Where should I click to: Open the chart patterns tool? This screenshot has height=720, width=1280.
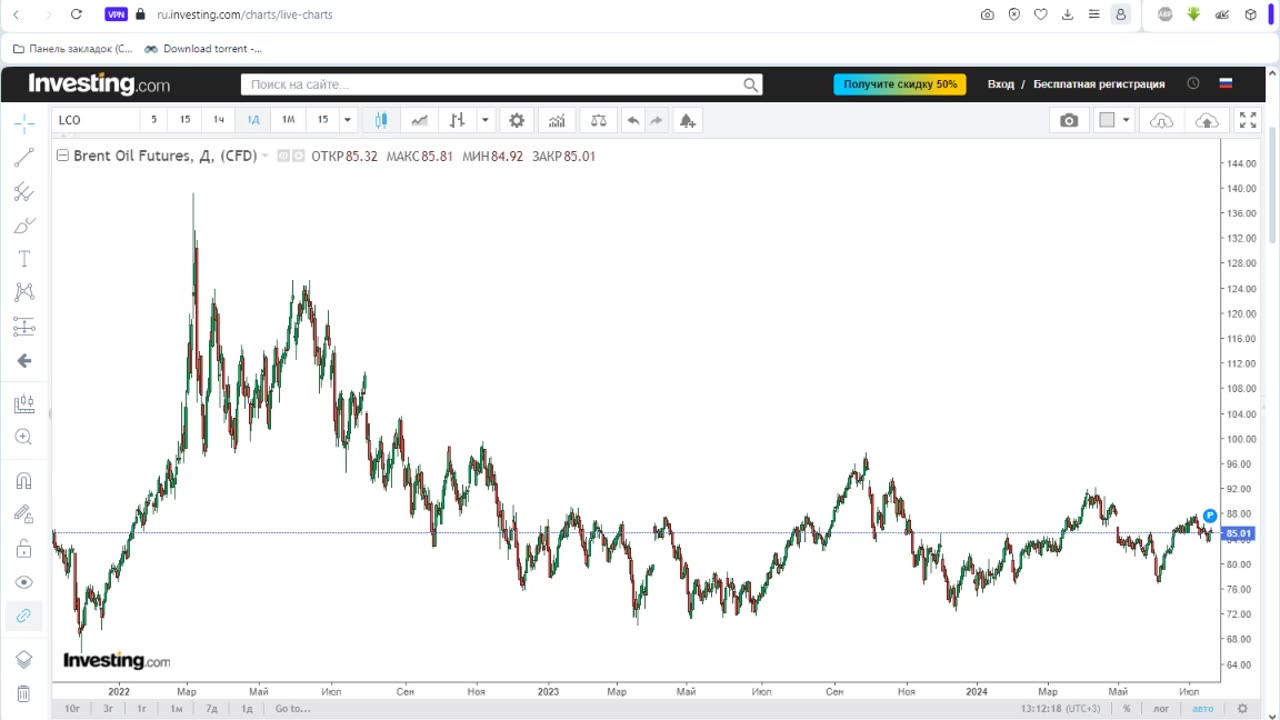pos(24,292)
